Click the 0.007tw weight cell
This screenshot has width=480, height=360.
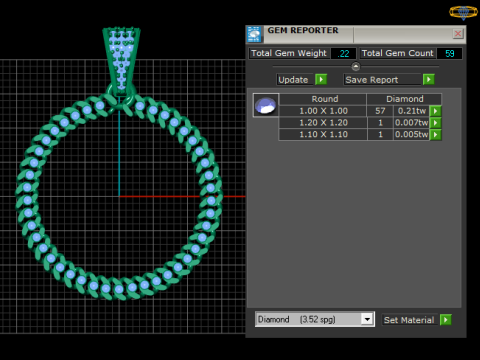coord(412,123)
